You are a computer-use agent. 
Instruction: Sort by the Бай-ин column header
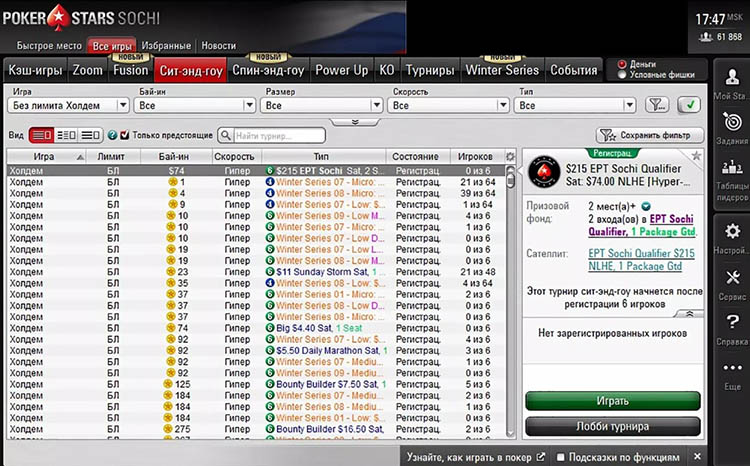pos(174,156)
